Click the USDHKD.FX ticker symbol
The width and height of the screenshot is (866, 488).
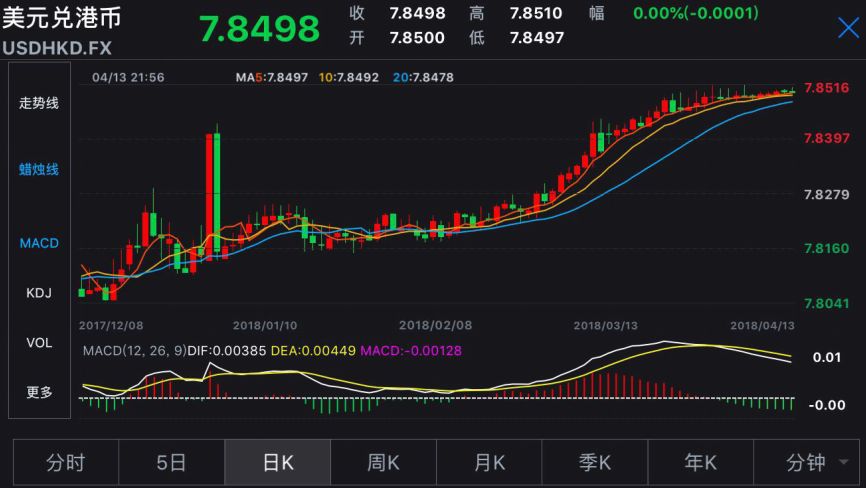(57, 48)
